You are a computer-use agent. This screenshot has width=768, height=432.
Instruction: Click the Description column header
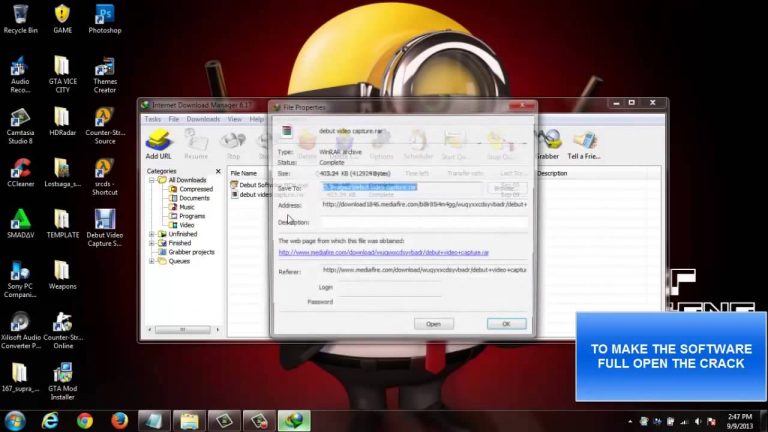click(552, 173)
